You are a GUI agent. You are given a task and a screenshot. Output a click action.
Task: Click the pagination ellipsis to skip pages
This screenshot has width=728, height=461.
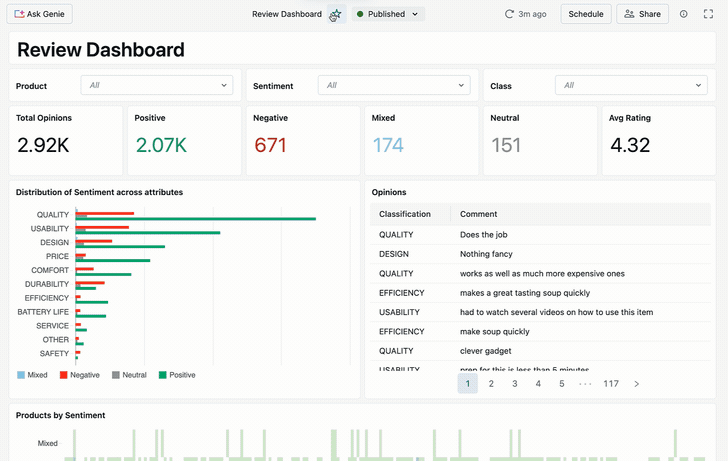[585, 383]
